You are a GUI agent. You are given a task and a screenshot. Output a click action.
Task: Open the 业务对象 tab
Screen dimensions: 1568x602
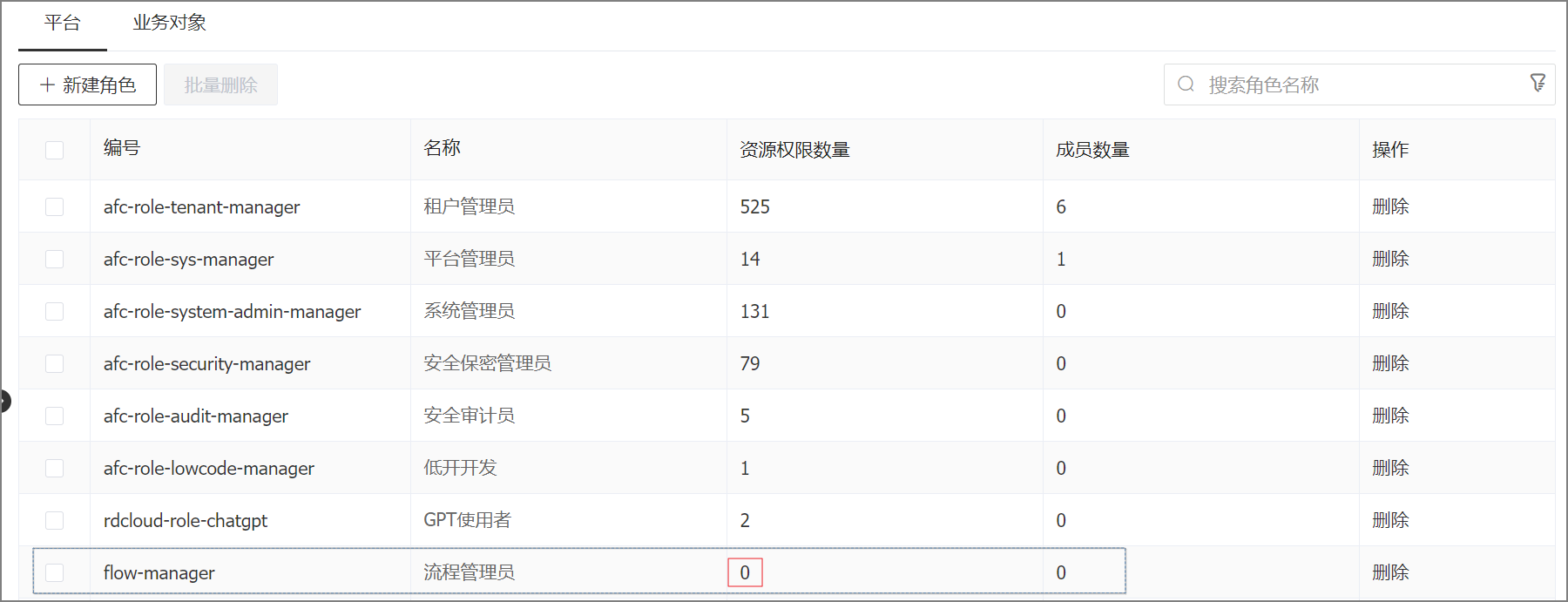[169, 24]
